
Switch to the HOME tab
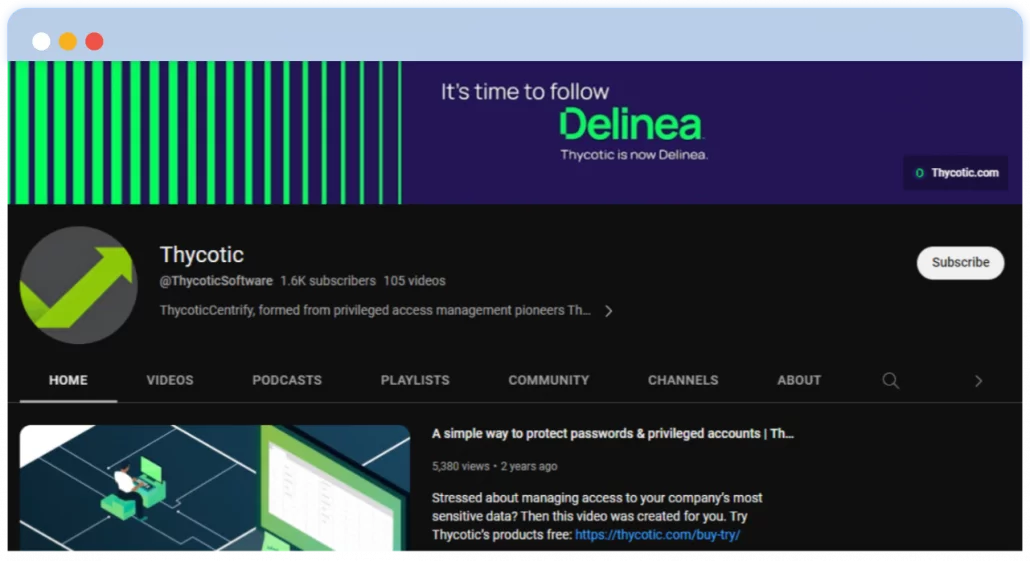[68, 380]
